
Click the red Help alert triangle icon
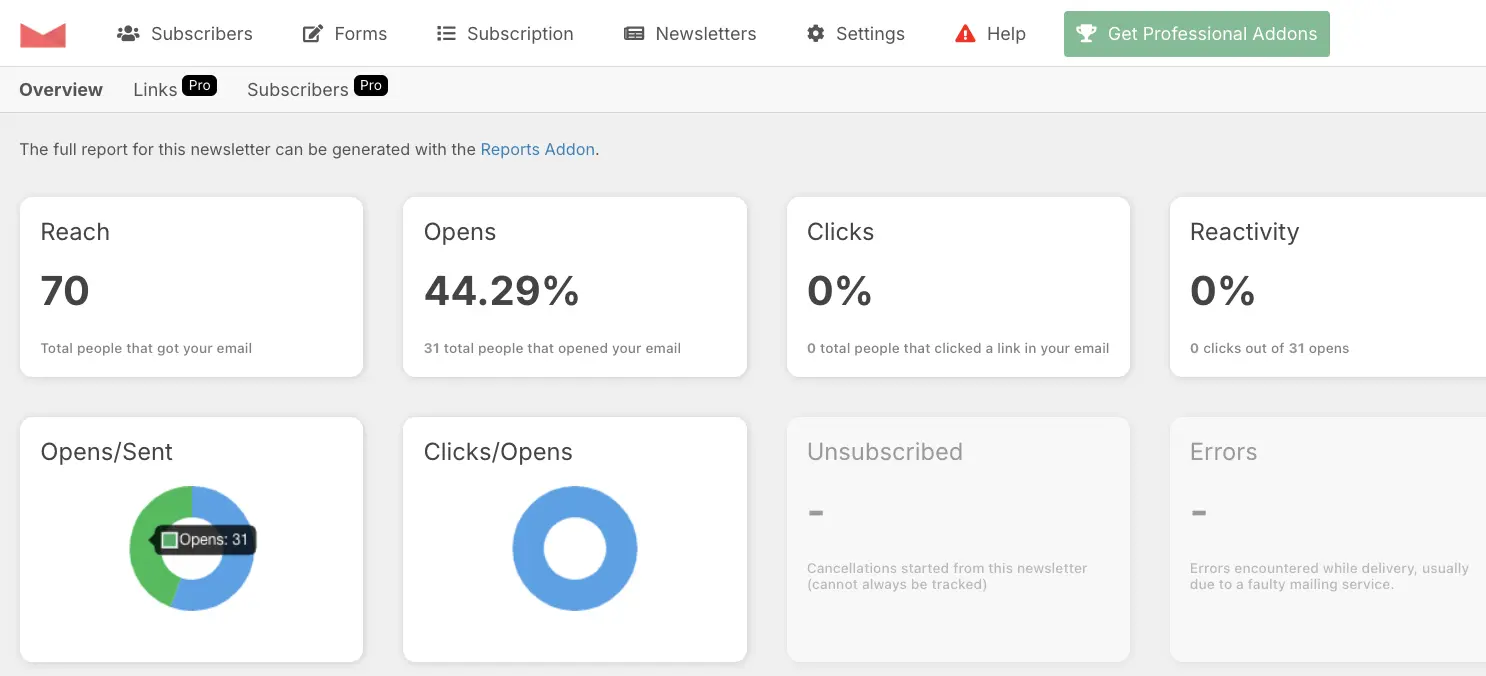964,33
